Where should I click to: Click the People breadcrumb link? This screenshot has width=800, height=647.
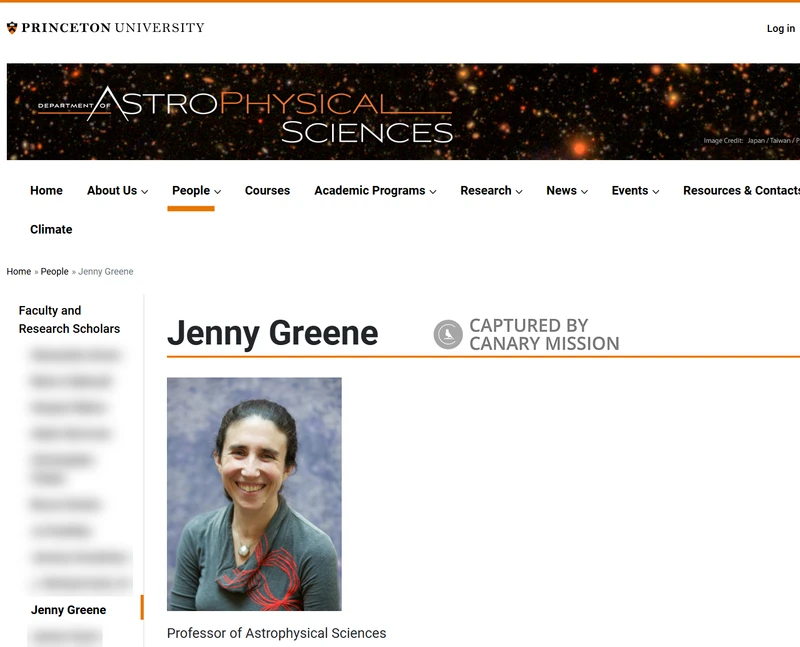(55, 271)
